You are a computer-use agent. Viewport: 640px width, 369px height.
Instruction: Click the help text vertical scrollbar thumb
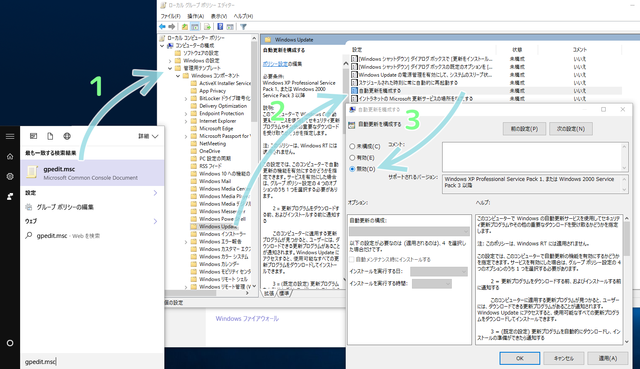pyautogui.click(x=627, y=240)
